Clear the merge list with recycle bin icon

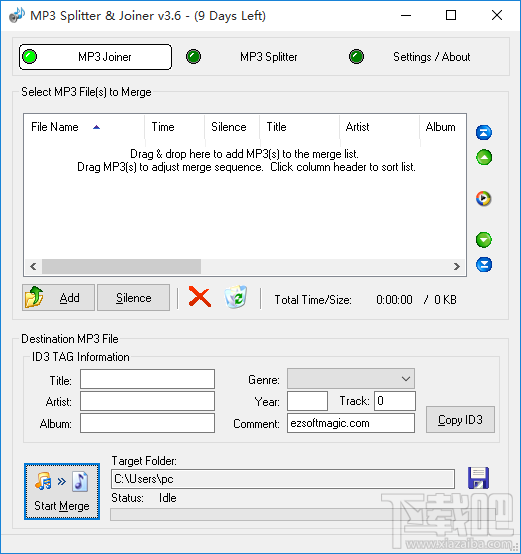(236, 297)
